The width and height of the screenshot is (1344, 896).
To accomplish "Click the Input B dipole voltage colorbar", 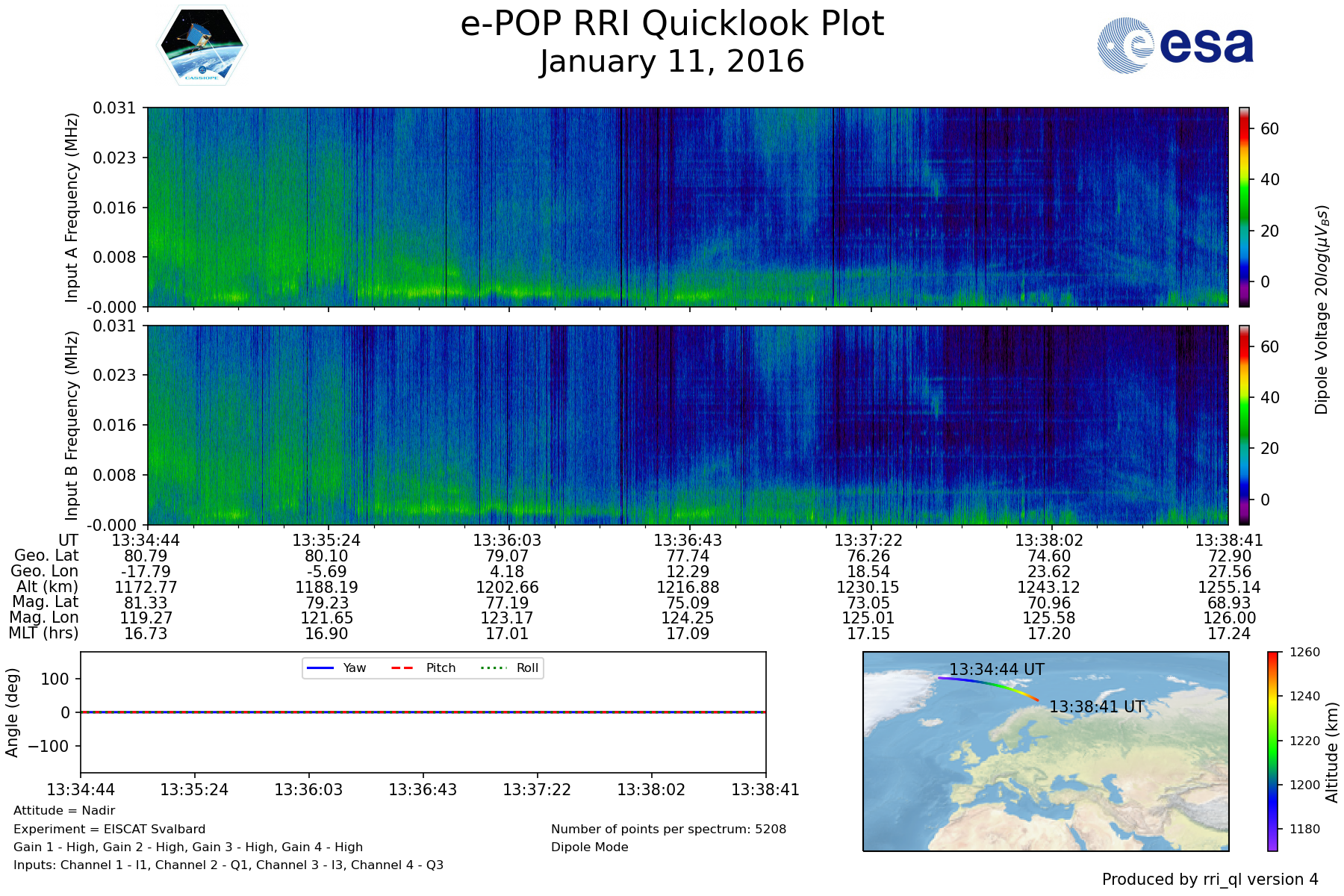I will click(1244, 425).
